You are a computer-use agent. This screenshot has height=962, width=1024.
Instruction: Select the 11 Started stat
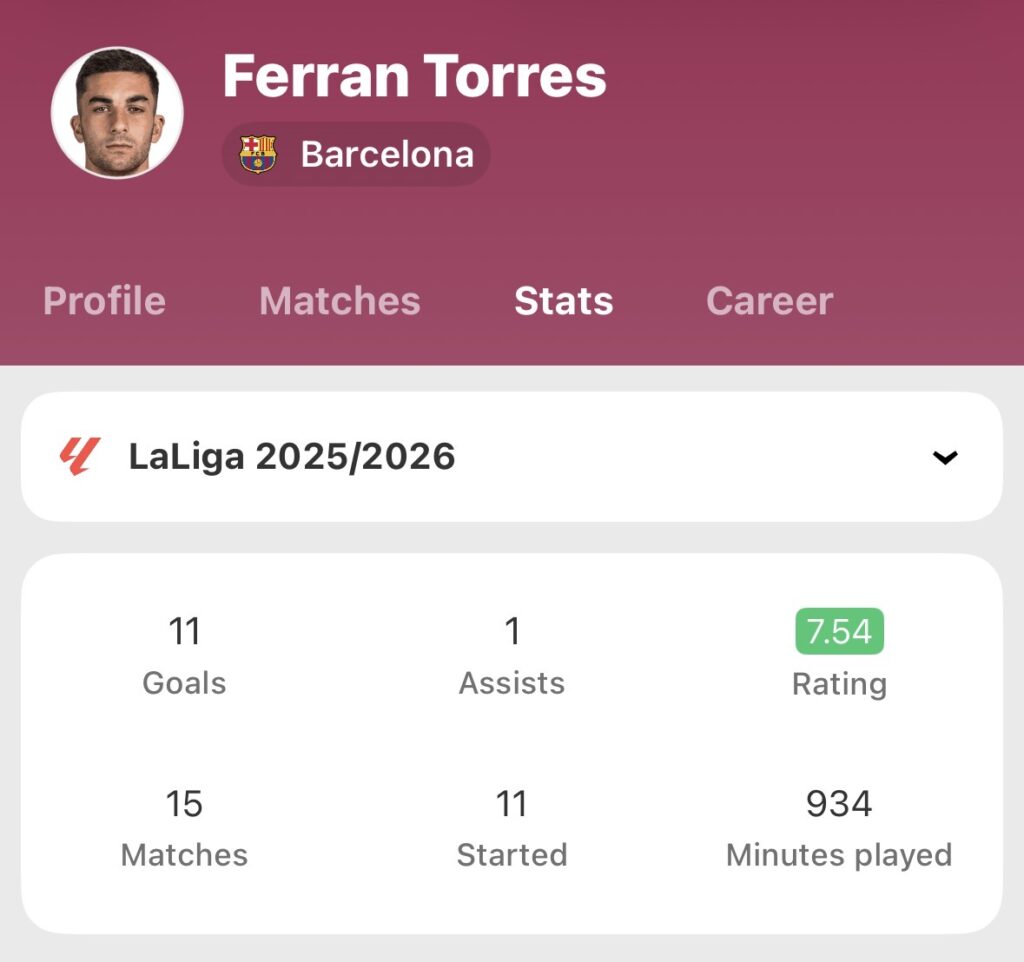coord(512,804)
